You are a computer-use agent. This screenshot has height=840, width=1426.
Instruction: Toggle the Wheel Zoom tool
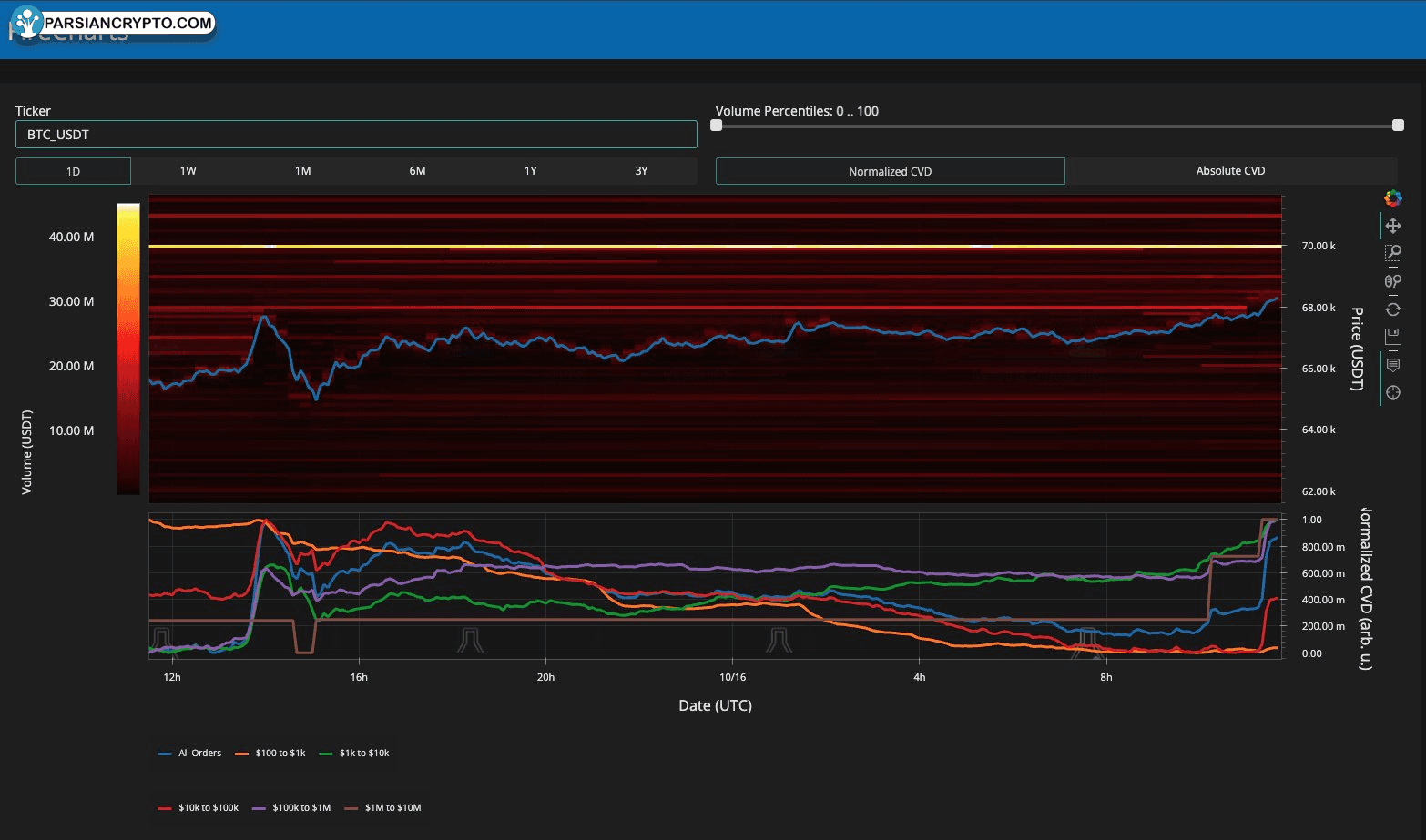pyautogui.click(x=1392, y=281)
